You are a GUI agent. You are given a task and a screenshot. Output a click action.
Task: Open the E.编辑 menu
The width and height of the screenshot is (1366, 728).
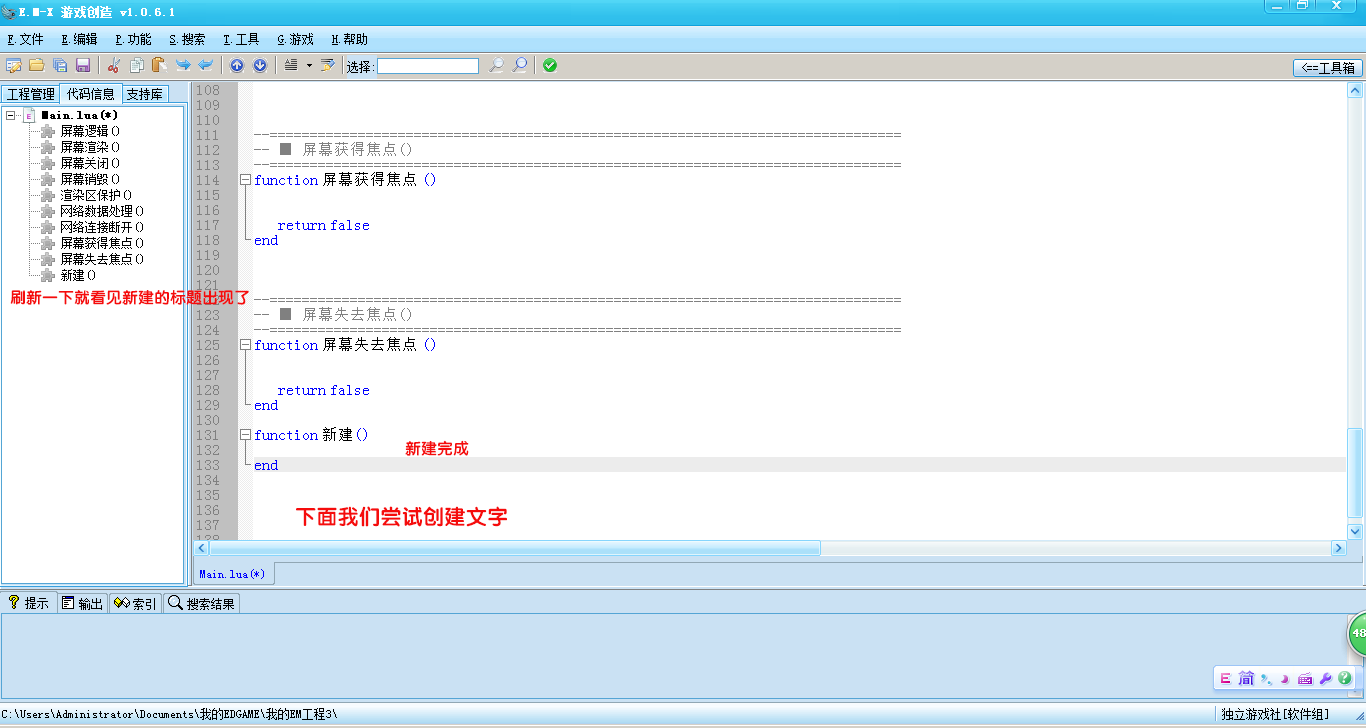(79, 39)
